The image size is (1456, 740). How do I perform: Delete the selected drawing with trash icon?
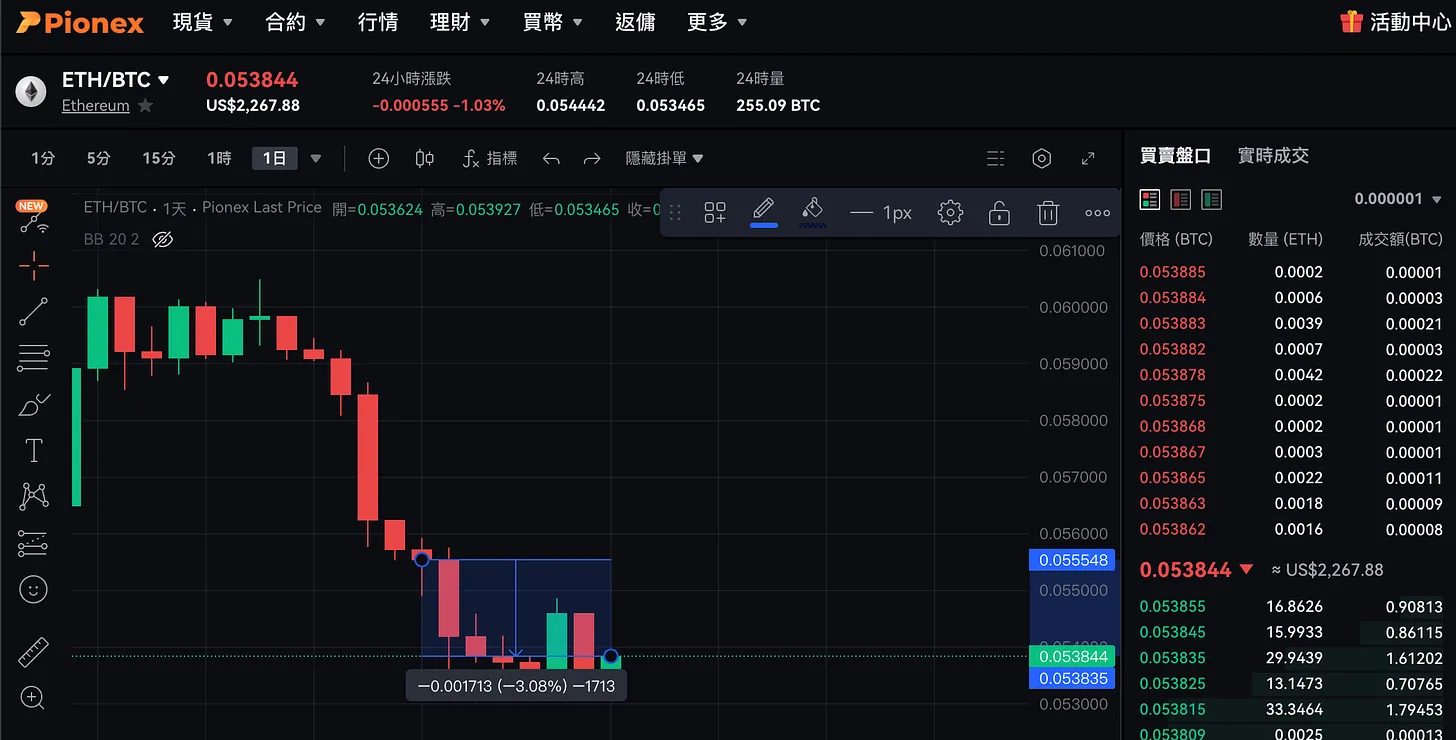coord(1047,212)
